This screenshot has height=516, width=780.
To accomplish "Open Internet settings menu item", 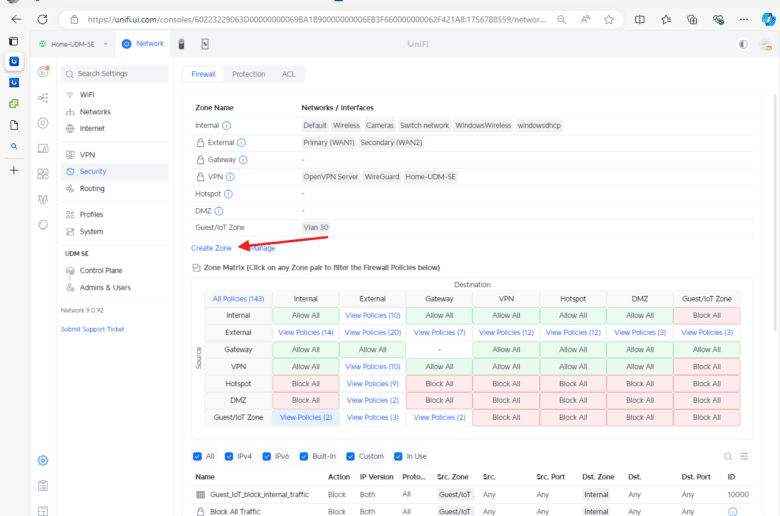I will tap(115, 128).
